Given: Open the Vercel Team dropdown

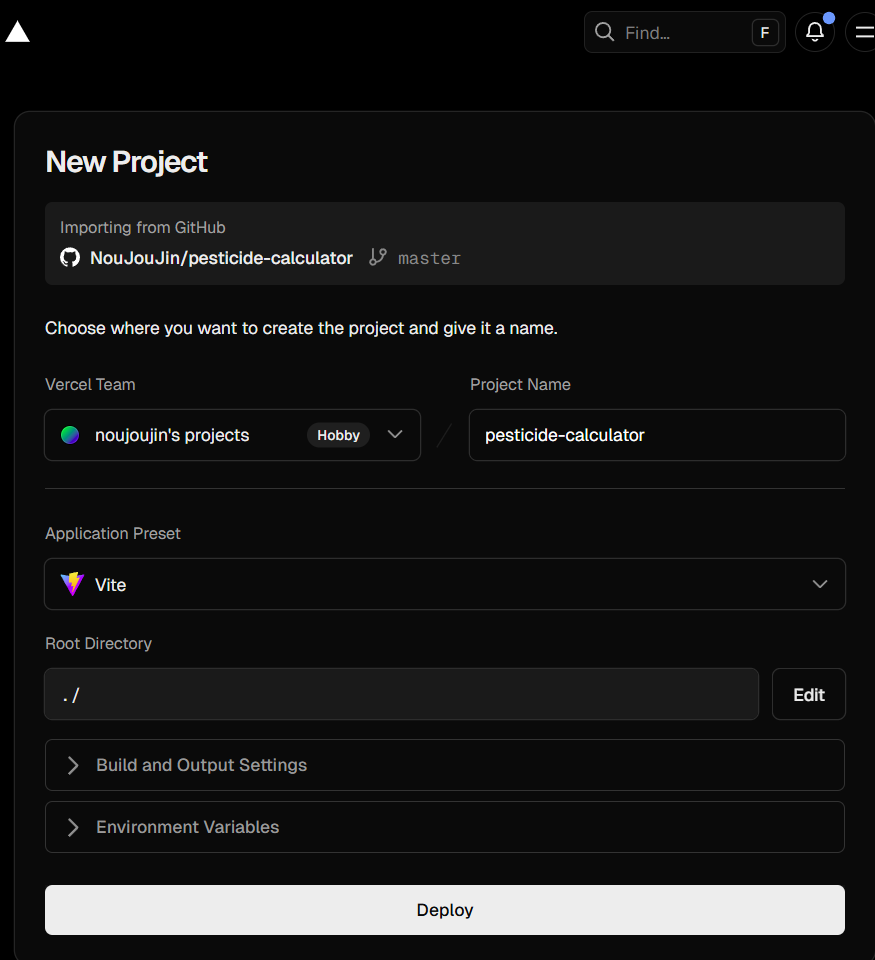Looking at the screenshot, I should pyautogui.click(x=394, y=435).
